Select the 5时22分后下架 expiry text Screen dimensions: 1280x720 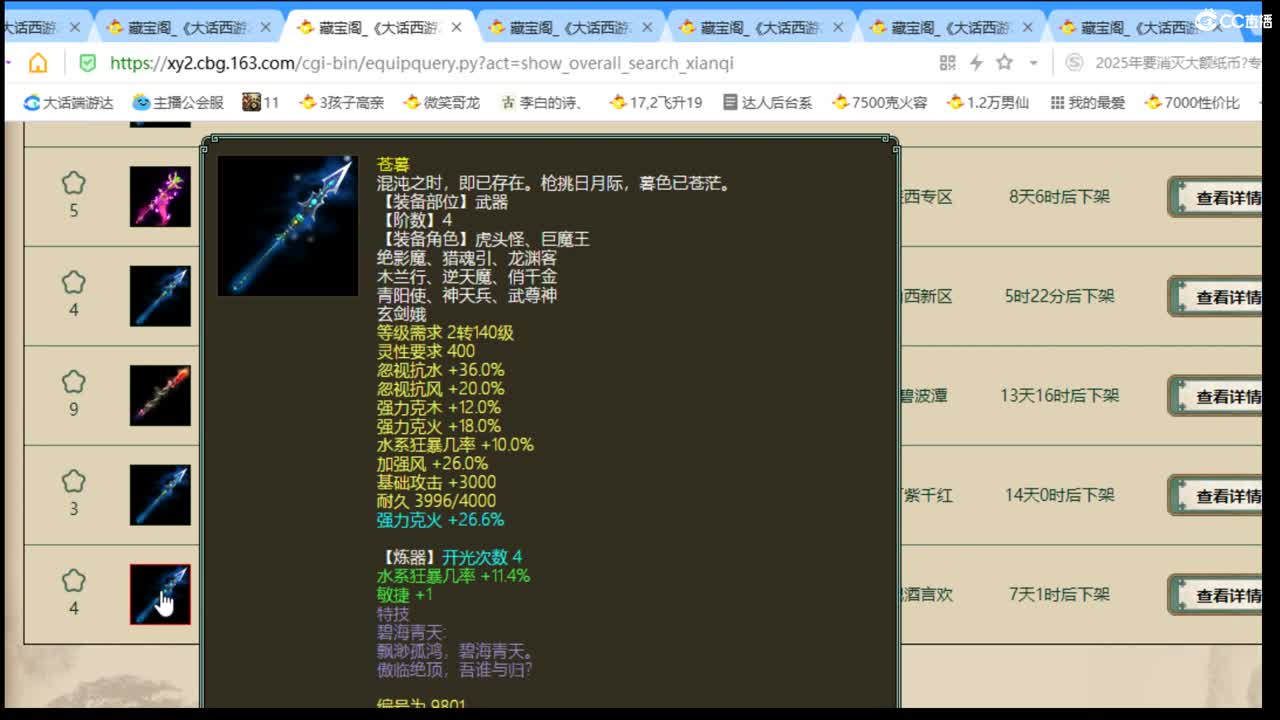click(1059, 296)
